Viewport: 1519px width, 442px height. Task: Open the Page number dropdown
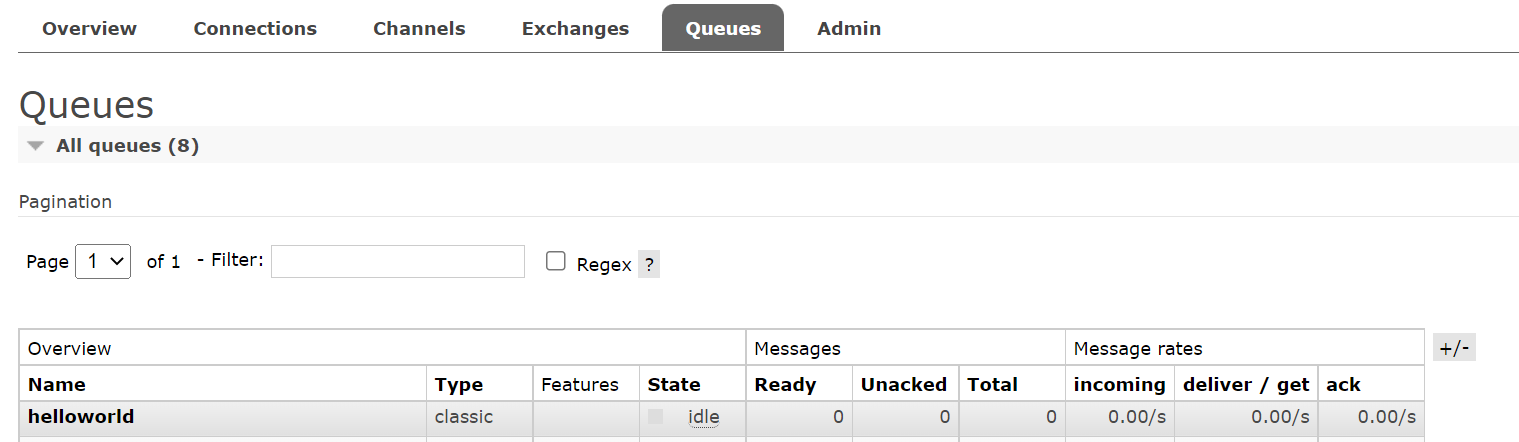[x=103, y=261]
